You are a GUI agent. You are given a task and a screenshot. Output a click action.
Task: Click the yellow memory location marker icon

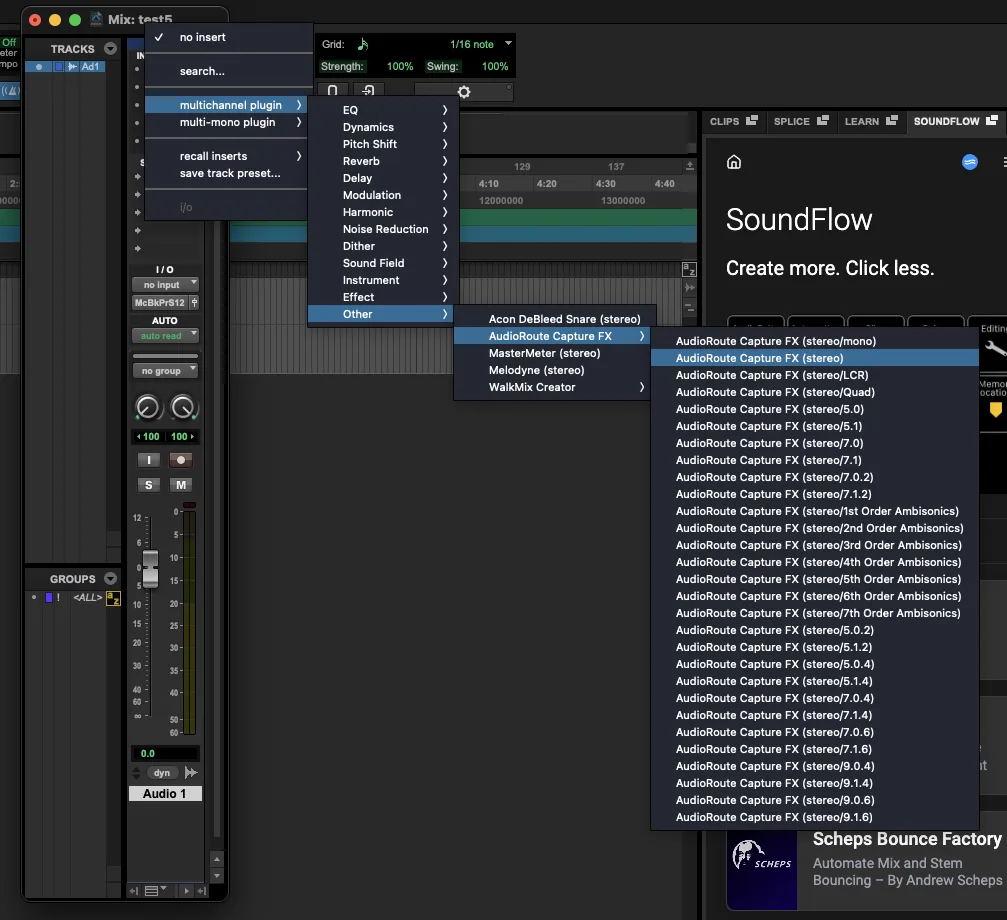[995, 410]
